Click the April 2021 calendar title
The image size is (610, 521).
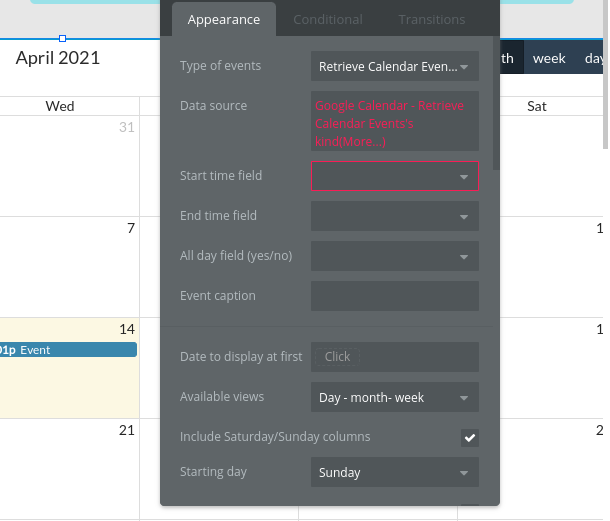(x=58, y=58)
